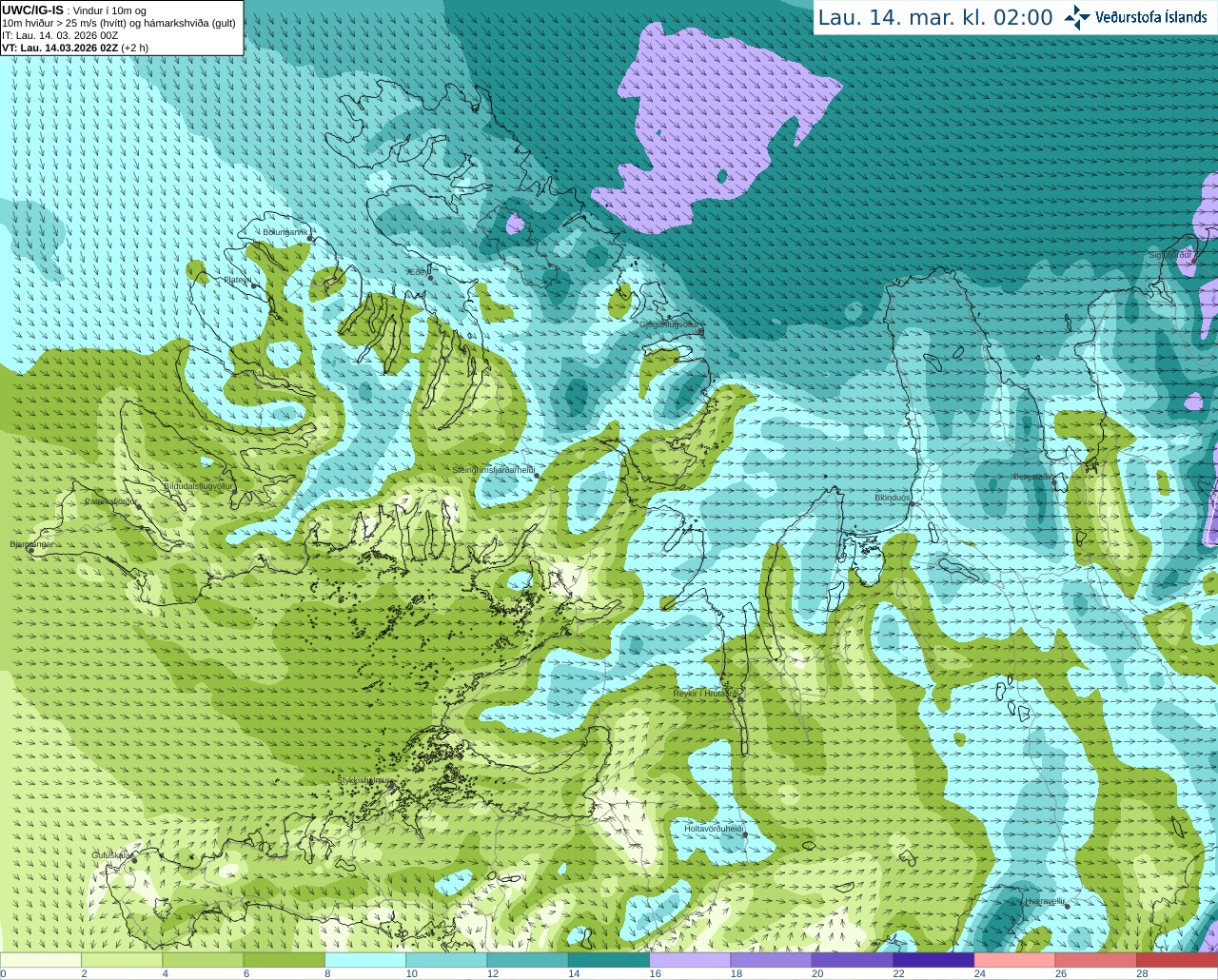1218x980 pixels.
Task: Click the 14–16 m/s dark teal swatch
Action: pos(609,959)
